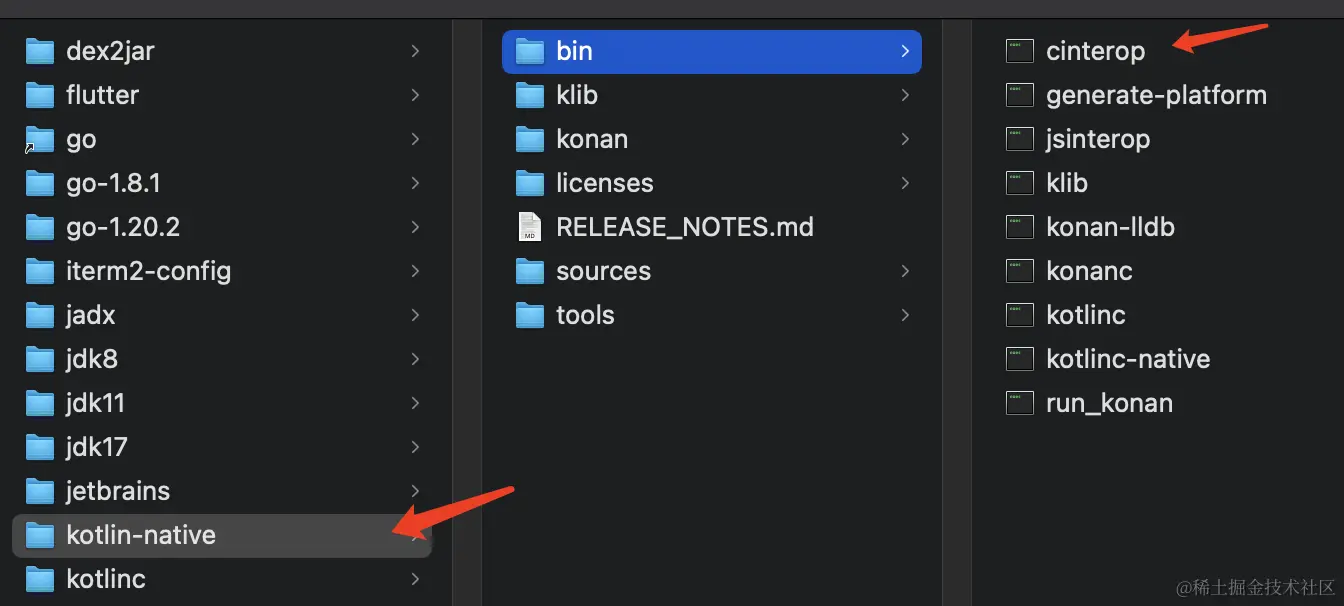
Task: Click the "go-1.8.1" folder name
Action: (x=113, y=184)
